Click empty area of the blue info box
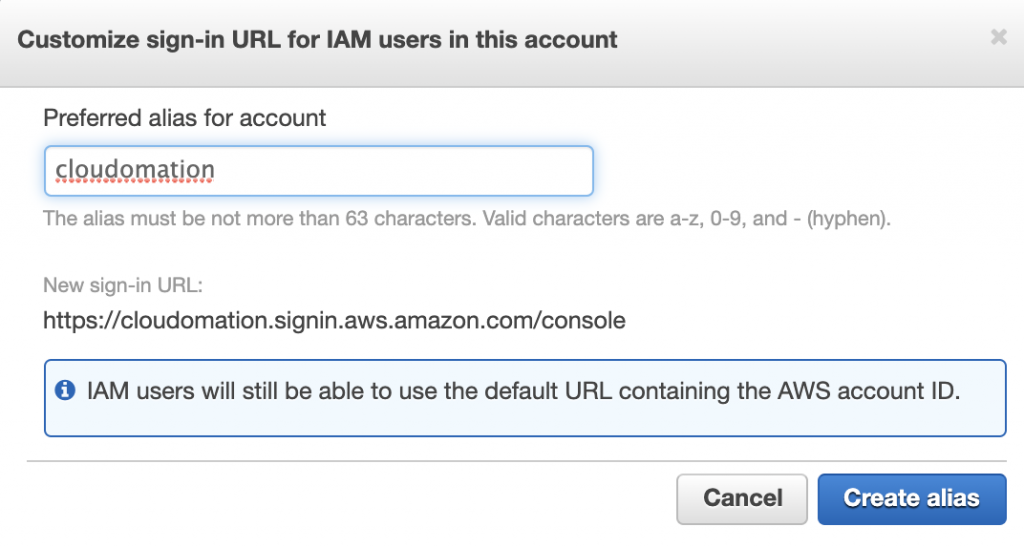This screenshot has width=1024, height=548. [x=520, y=420]
